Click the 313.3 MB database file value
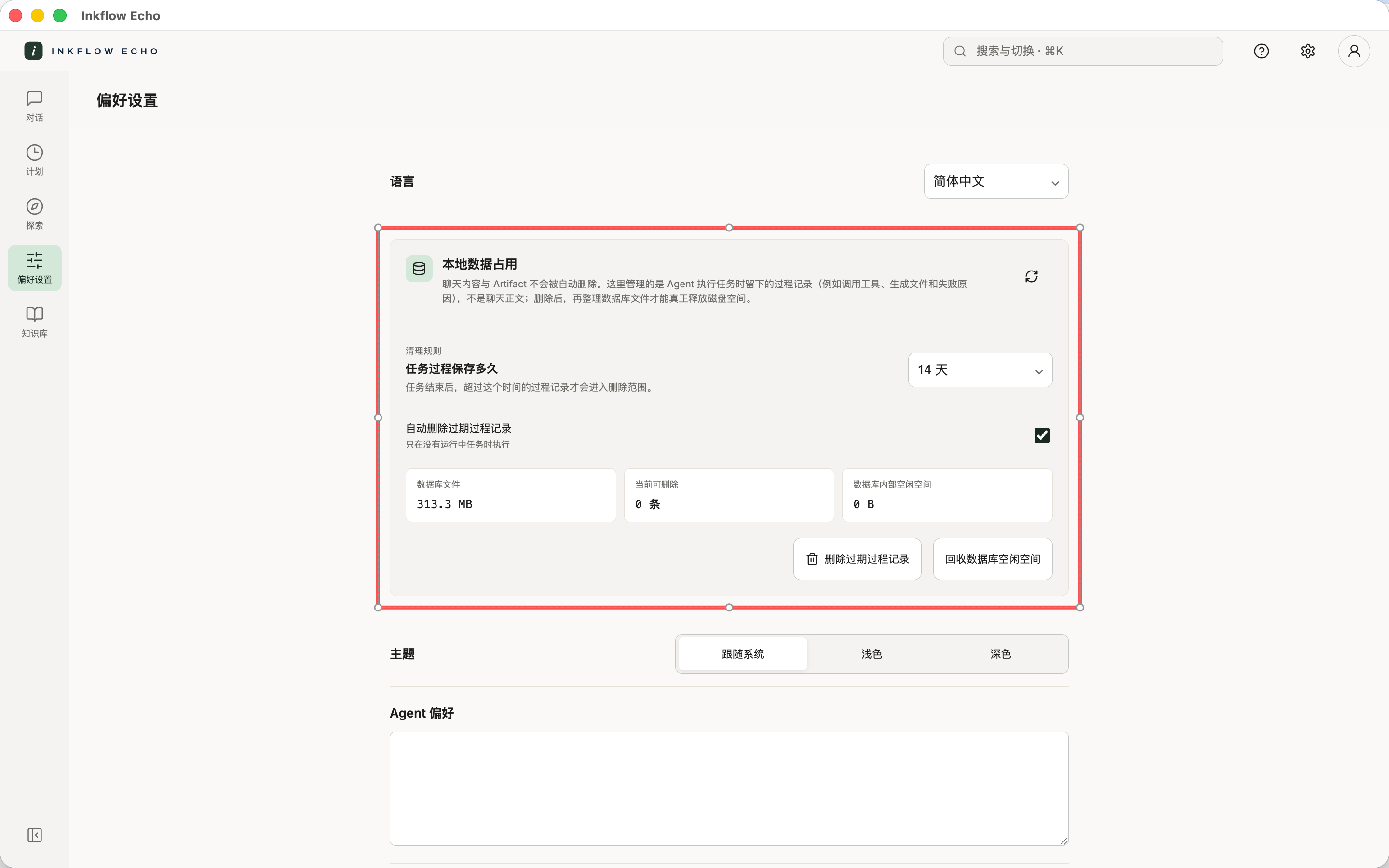Screen dimensions: 1389x868 click(x=444, y=504)
